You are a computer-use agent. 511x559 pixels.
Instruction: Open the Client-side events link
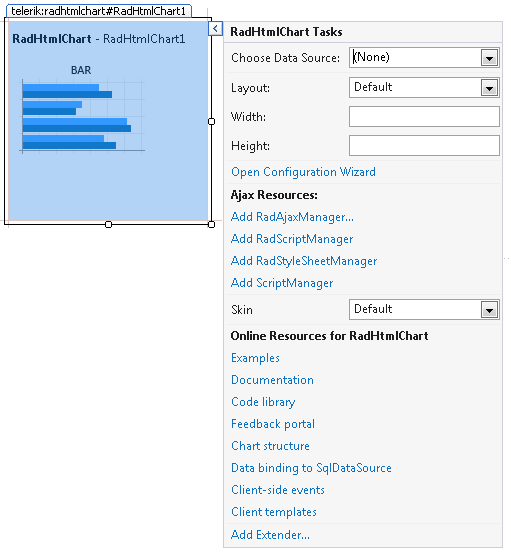coord(278,490)
